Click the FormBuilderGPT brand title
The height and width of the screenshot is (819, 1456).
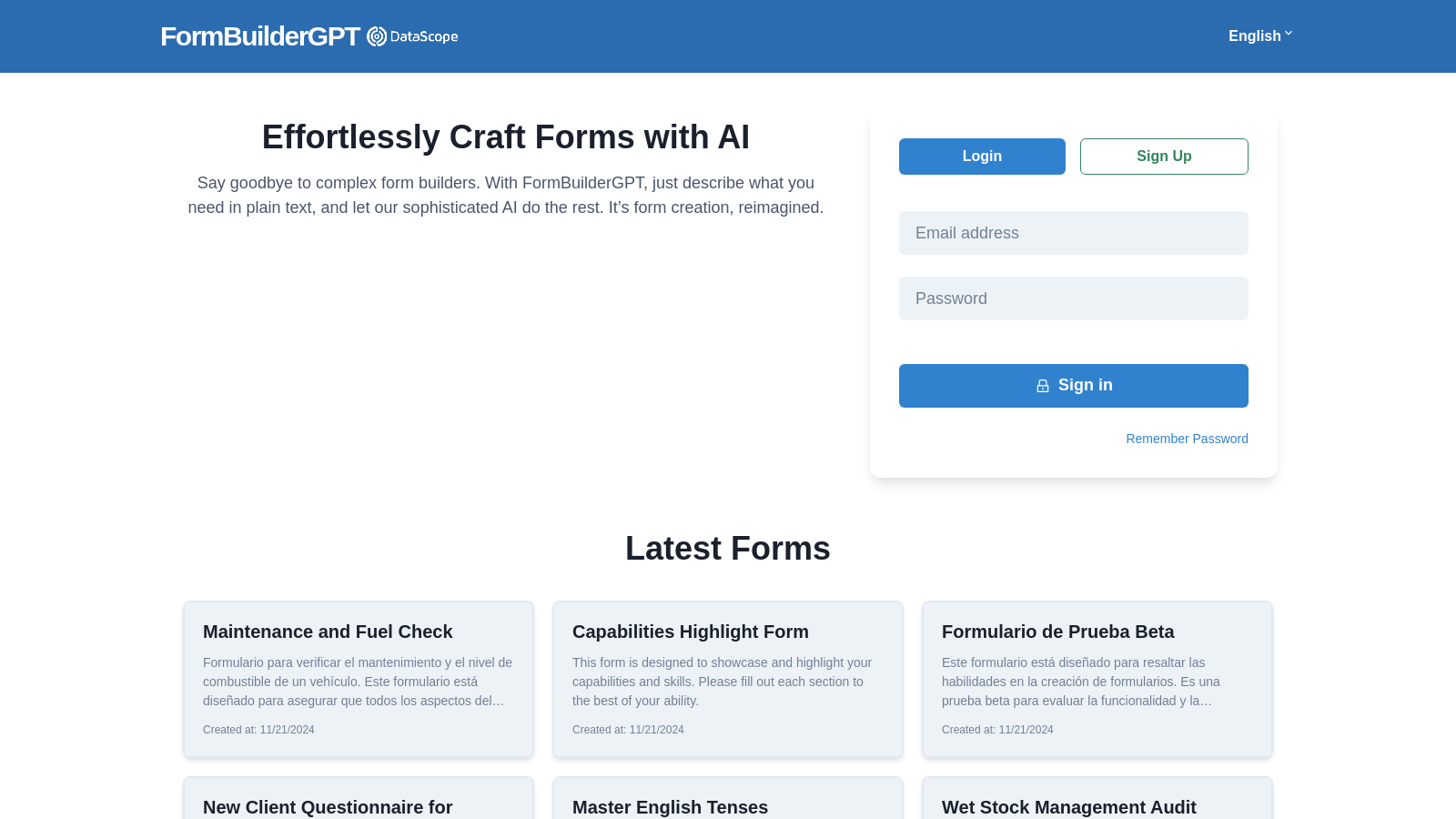260,36
